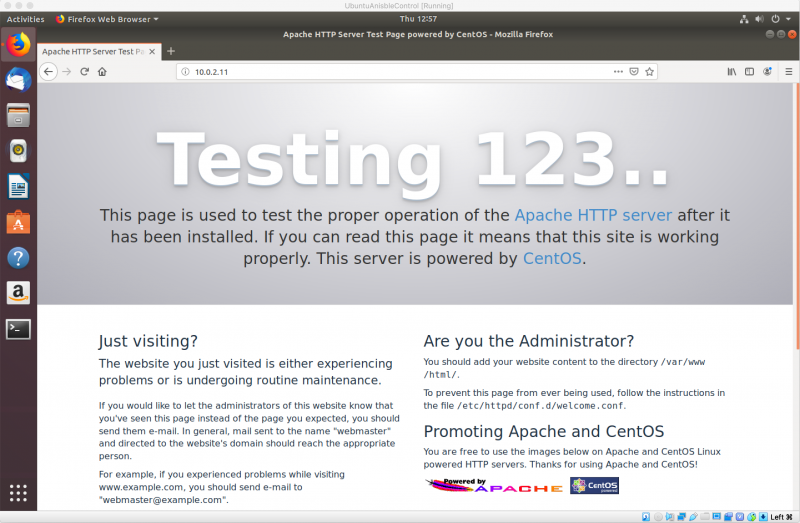Click the CentOS powered badge

[594, 486]
